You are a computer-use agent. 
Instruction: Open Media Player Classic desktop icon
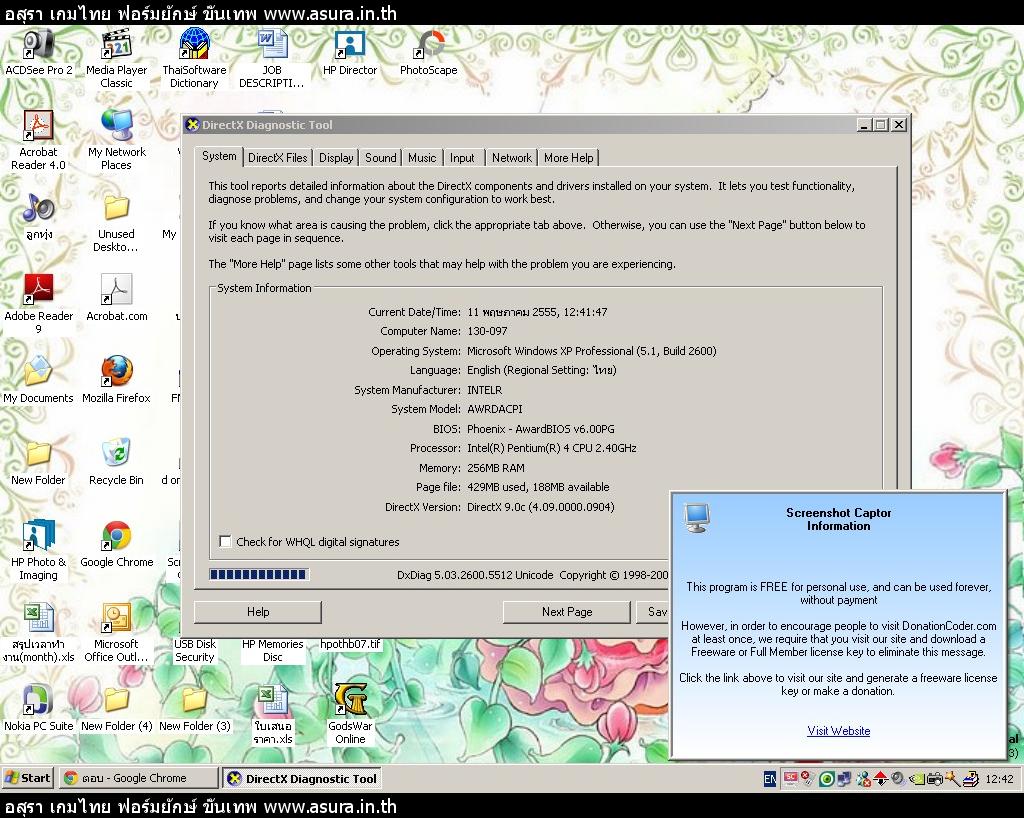(x=116, y=59)
